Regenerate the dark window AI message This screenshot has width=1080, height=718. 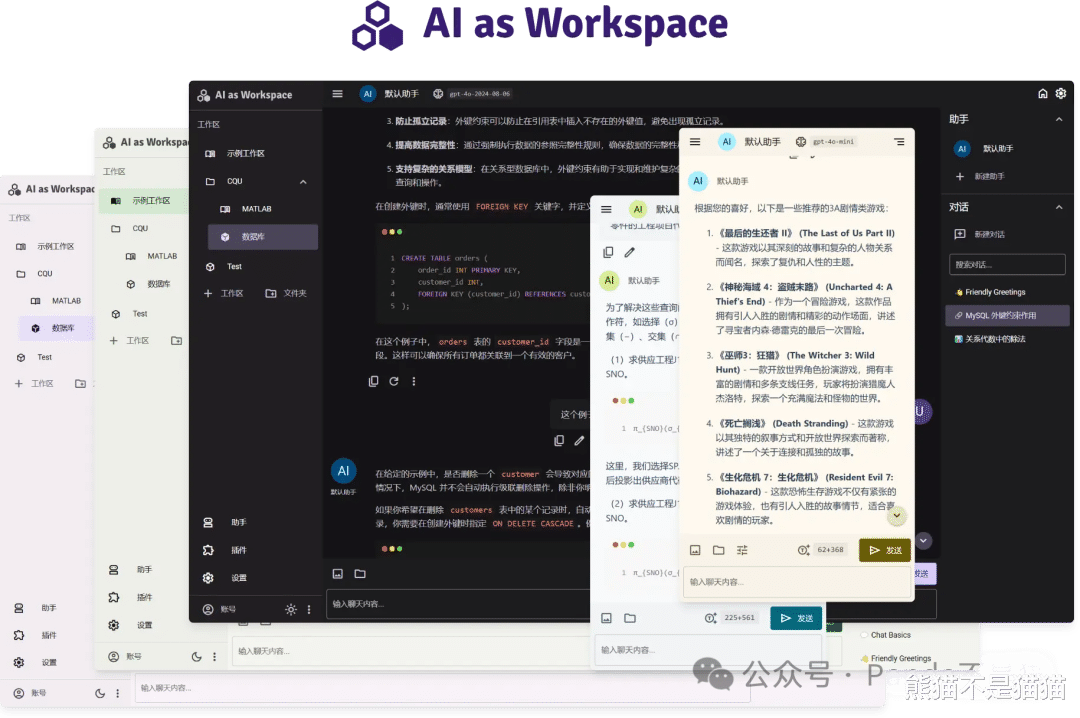(394, 381)
